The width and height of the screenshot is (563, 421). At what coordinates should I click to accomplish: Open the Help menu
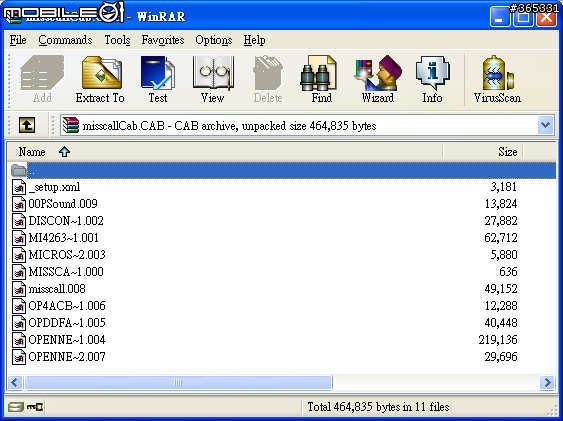(255, 40)
